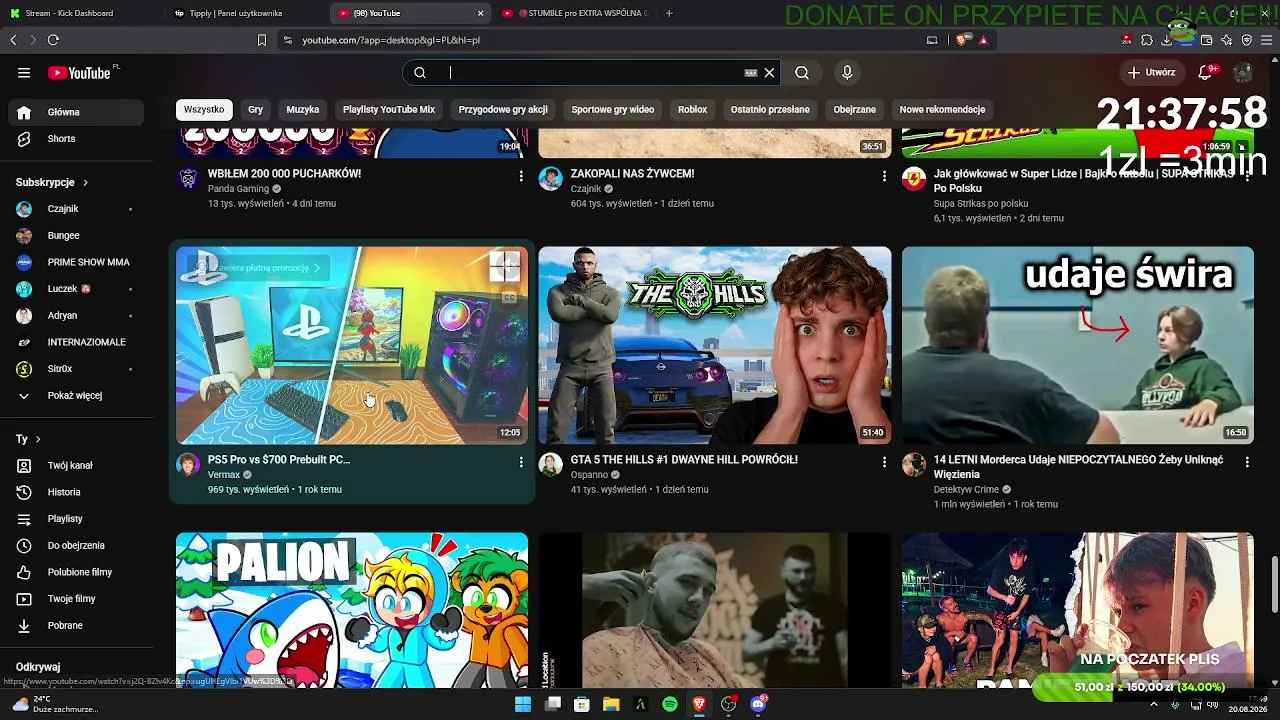Open the Vermax channel link
Image resolution: width=1280 pixels, height=720 pixels.
[x=224, y=475]
